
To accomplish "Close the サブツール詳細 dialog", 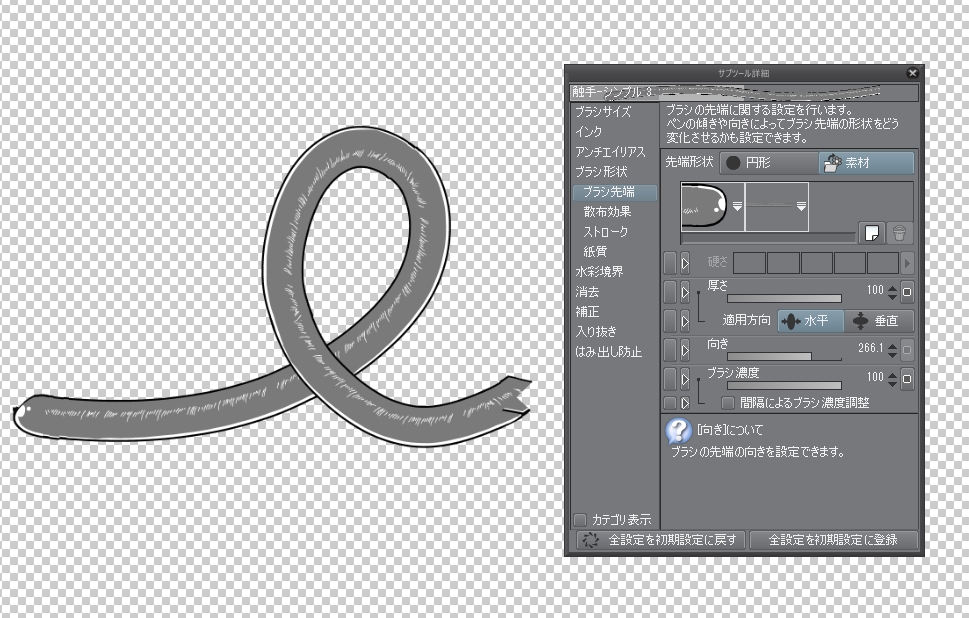I will (x=912, y=73).
